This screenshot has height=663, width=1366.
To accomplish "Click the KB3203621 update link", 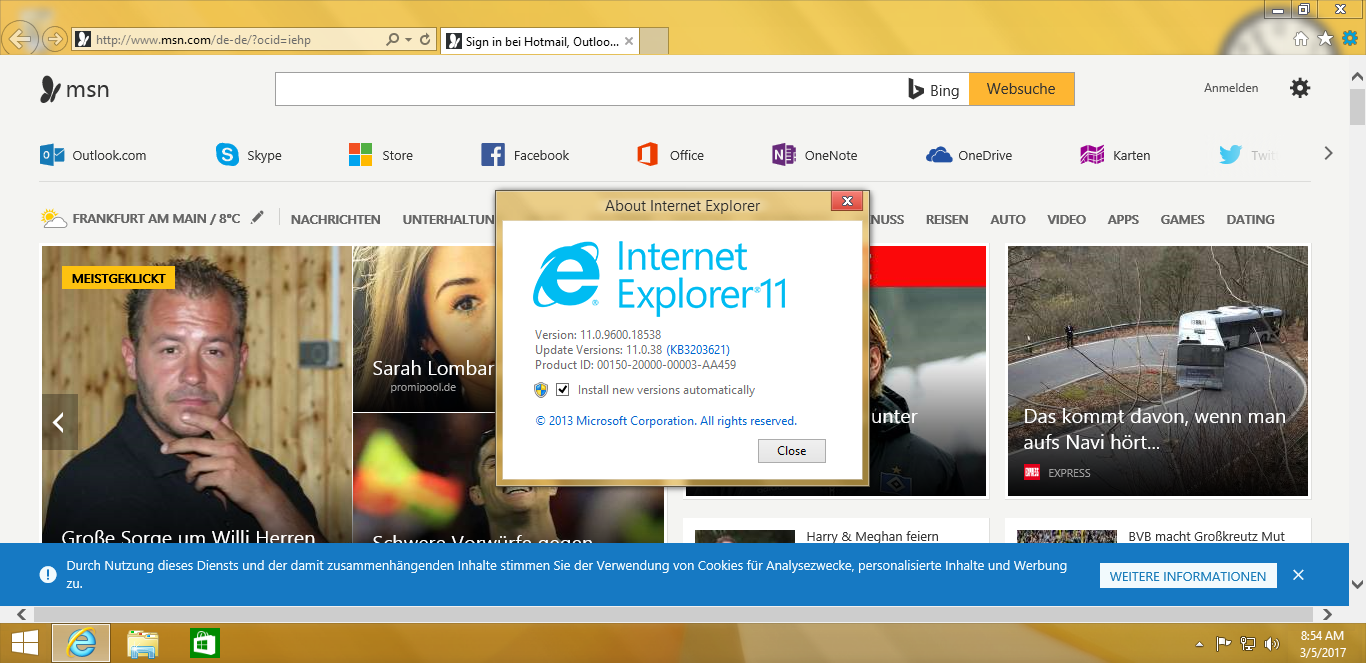I will click(x=698, y=350).
